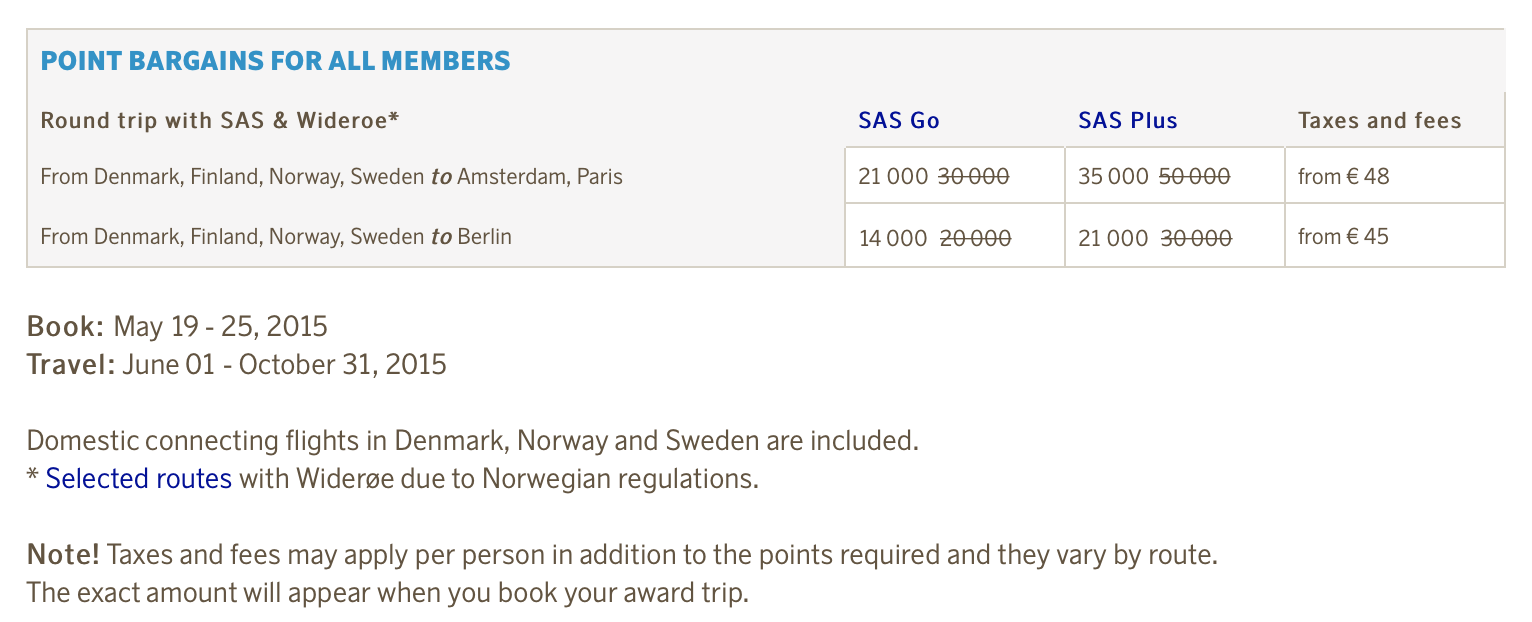This screenshot has height=622, width=1532.
Task: Click the Book May 19 - 25 line
Action: [x=177, y=326]
